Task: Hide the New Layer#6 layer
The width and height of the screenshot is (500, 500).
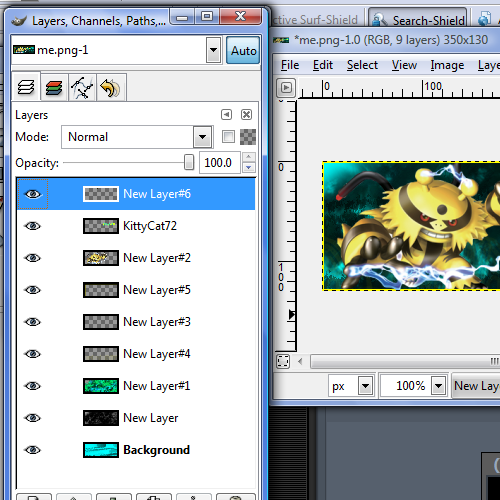Action: click(x=33, y=194)
